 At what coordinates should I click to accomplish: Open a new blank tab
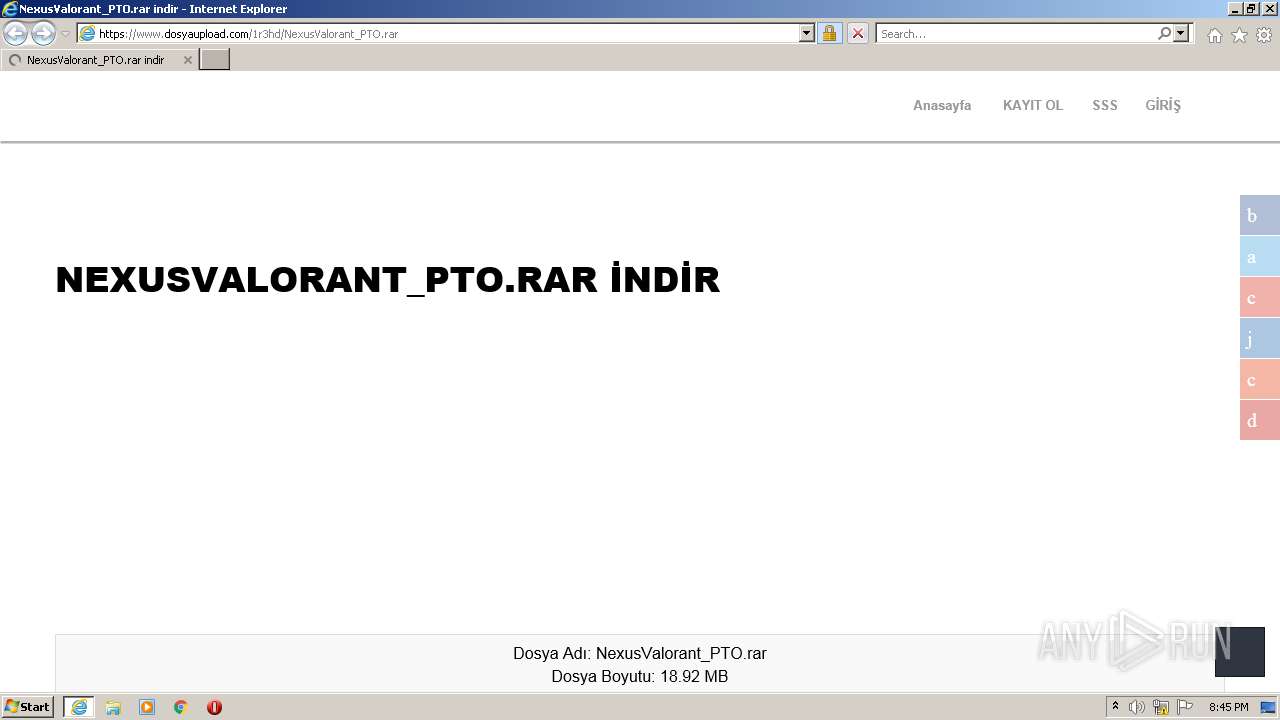(x=214, y=60)
